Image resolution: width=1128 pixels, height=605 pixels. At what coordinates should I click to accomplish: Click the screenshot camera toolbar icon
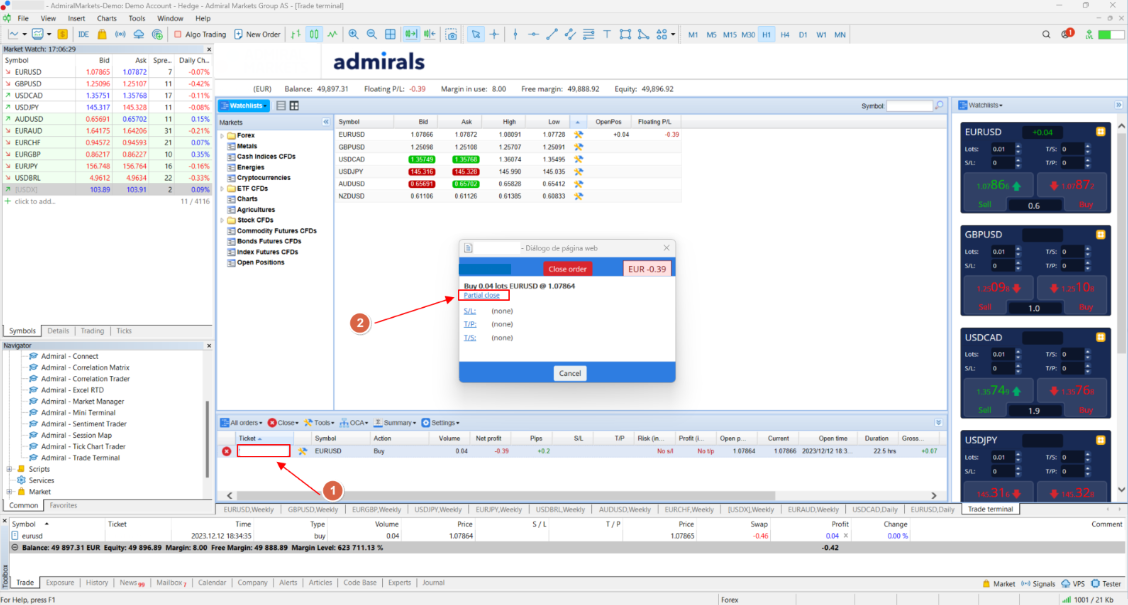[x=451, y=34]
